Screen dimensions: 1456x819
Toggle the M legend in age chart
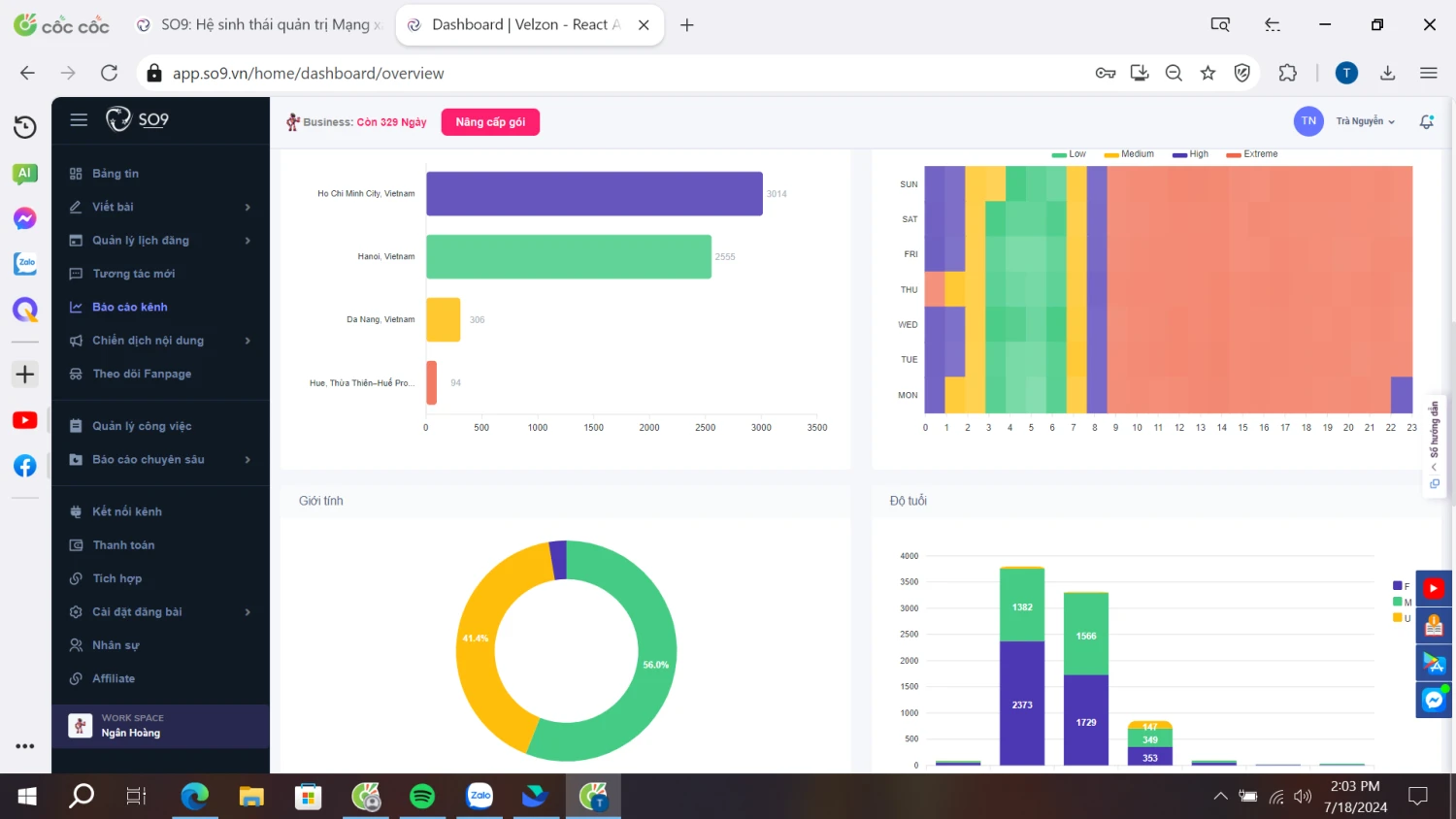click(x=1403, y=602)
